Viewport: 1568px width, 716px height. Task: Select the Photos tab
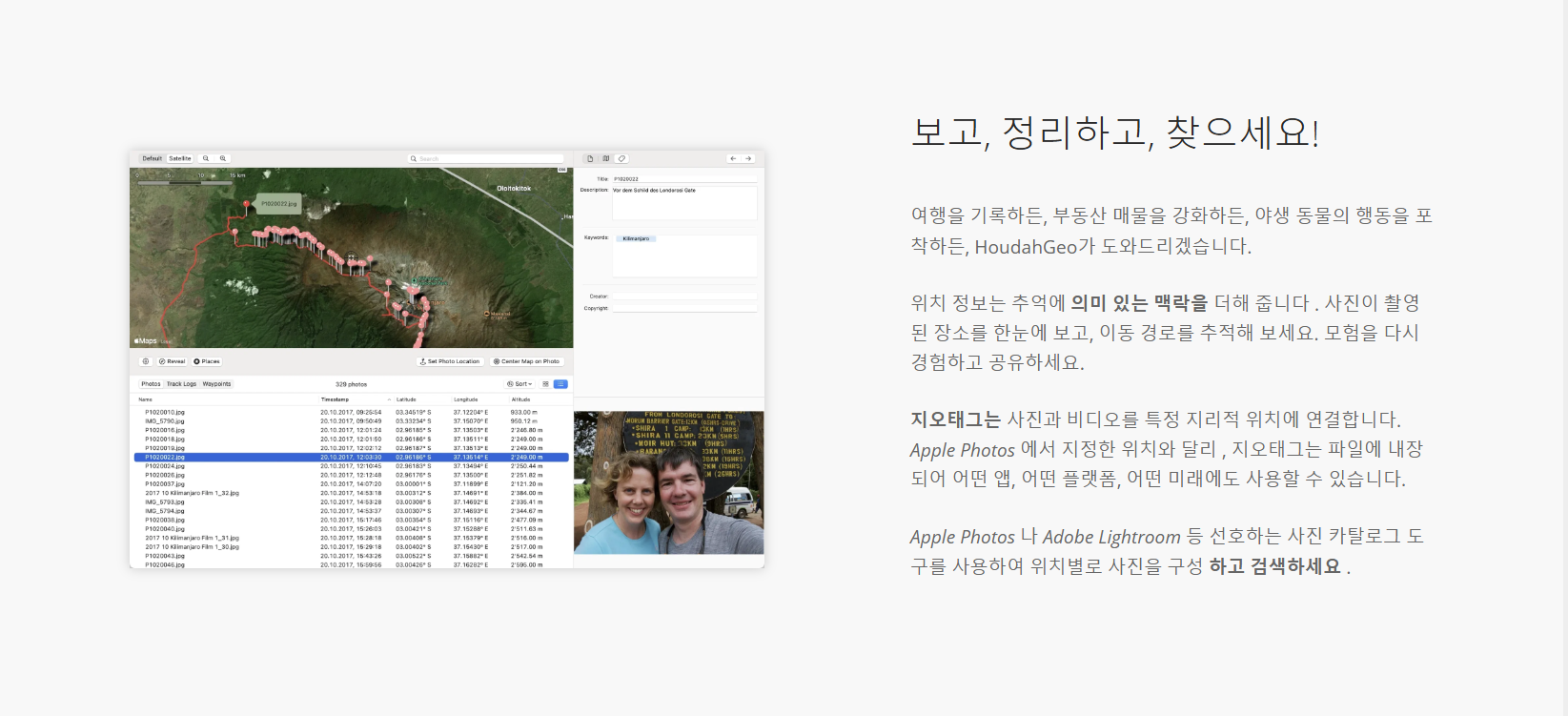152,384
